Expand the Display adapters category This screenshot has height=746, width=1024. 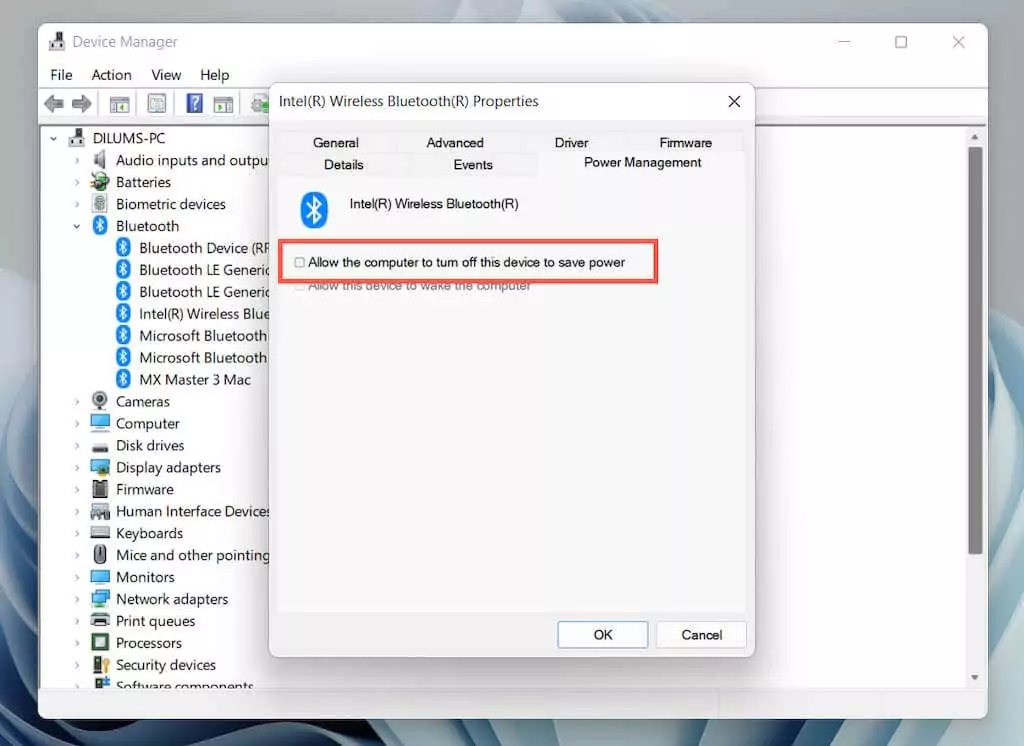(x=77, y=468)
